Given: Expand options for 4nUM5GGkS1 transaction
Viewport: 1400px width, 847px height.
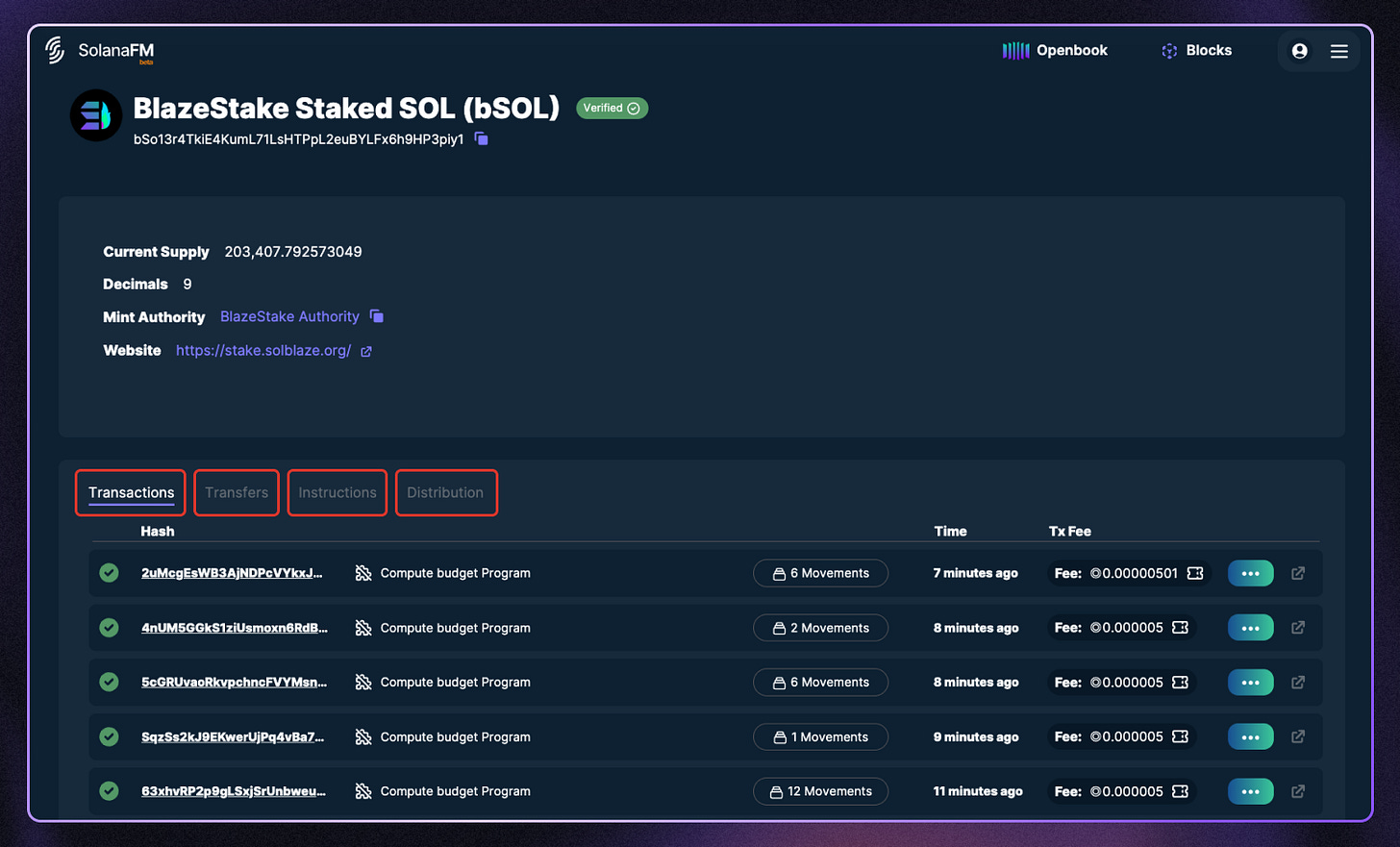Looking at the screenshot, I should [x=1250, y=628].
